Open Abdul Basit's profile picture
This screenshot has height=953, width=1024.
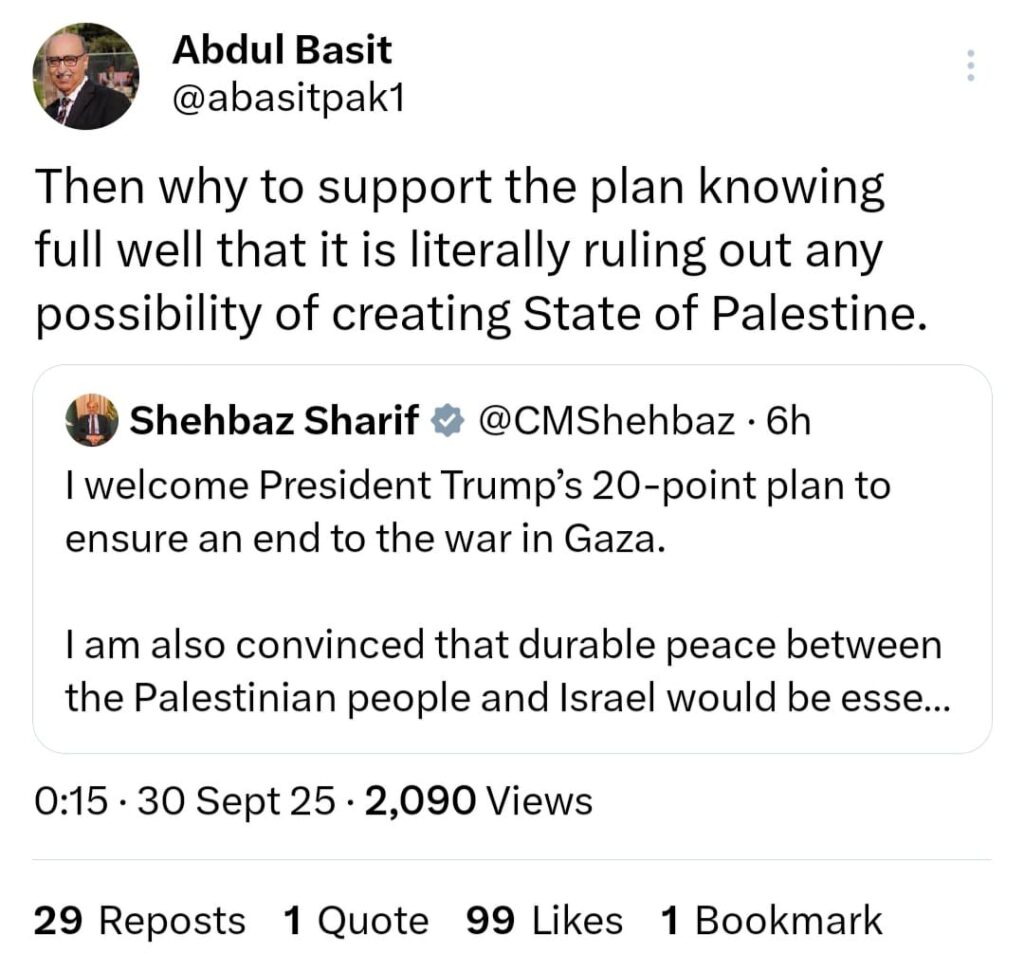coord(85,76)
